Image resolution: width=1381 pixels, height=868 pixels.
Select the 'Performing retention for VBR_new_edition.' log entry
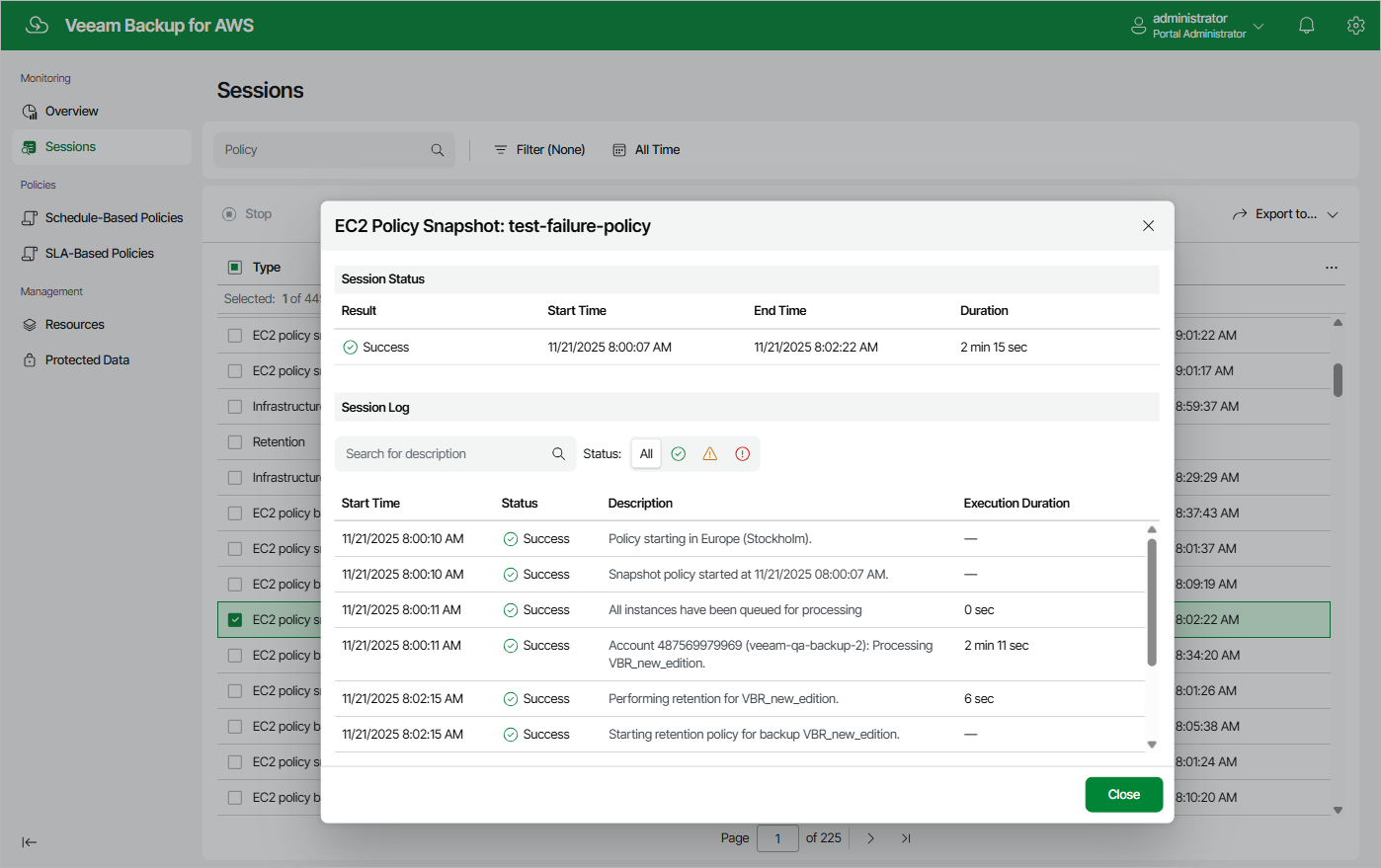(x=740, y=699)
